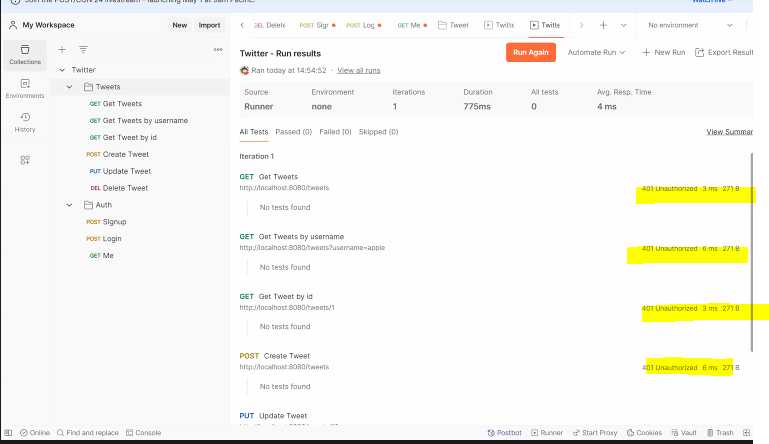Click the Online status indicator
The height and width of the screenshot is (444, 769).
35,433
